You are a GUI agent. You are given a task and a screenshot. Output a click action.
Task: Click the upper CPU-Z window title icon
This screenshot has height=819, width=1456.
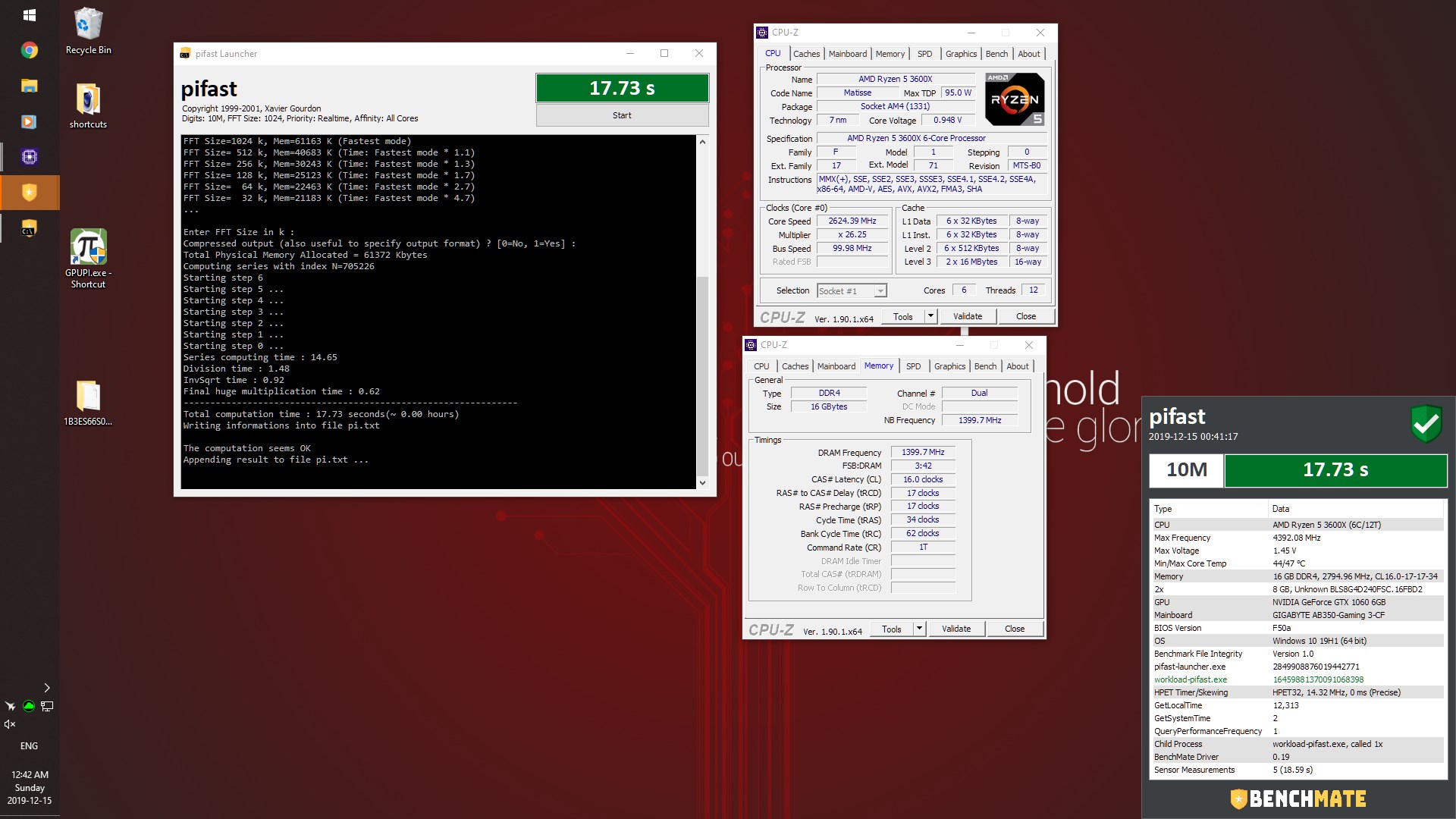[762, 33]
